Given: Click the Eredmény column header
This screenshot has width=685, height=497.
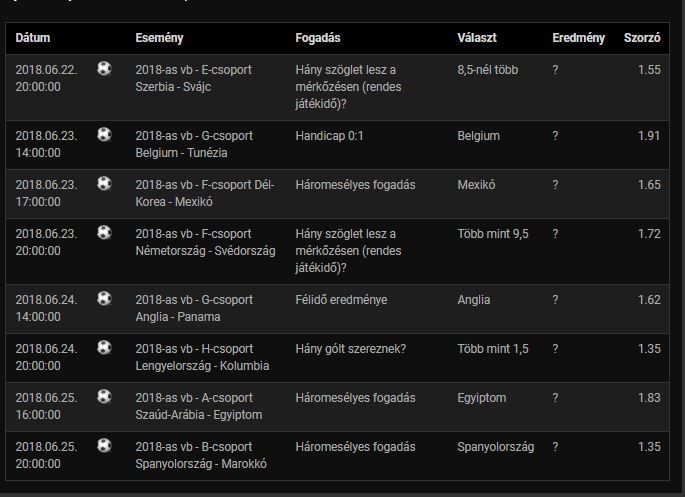Looking at the screenshot, I should pyautogui.click(x=578, y=38).
